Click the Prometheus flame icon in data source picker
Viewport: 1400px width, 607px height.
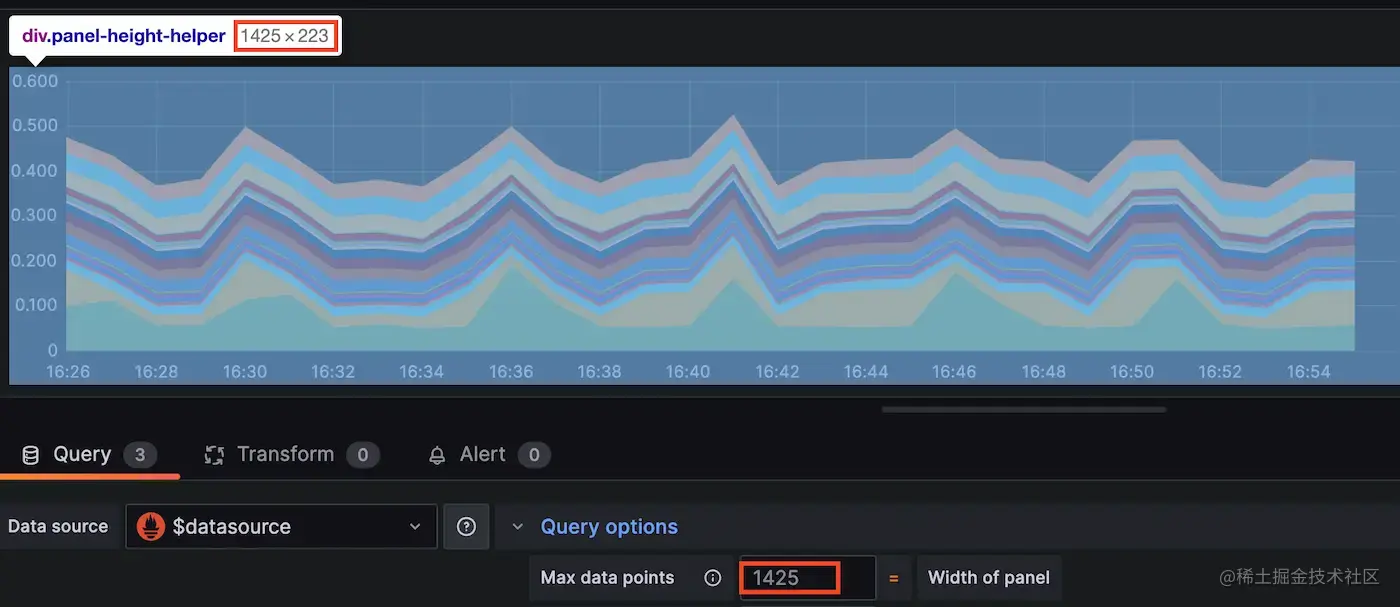tap(152, 526)
